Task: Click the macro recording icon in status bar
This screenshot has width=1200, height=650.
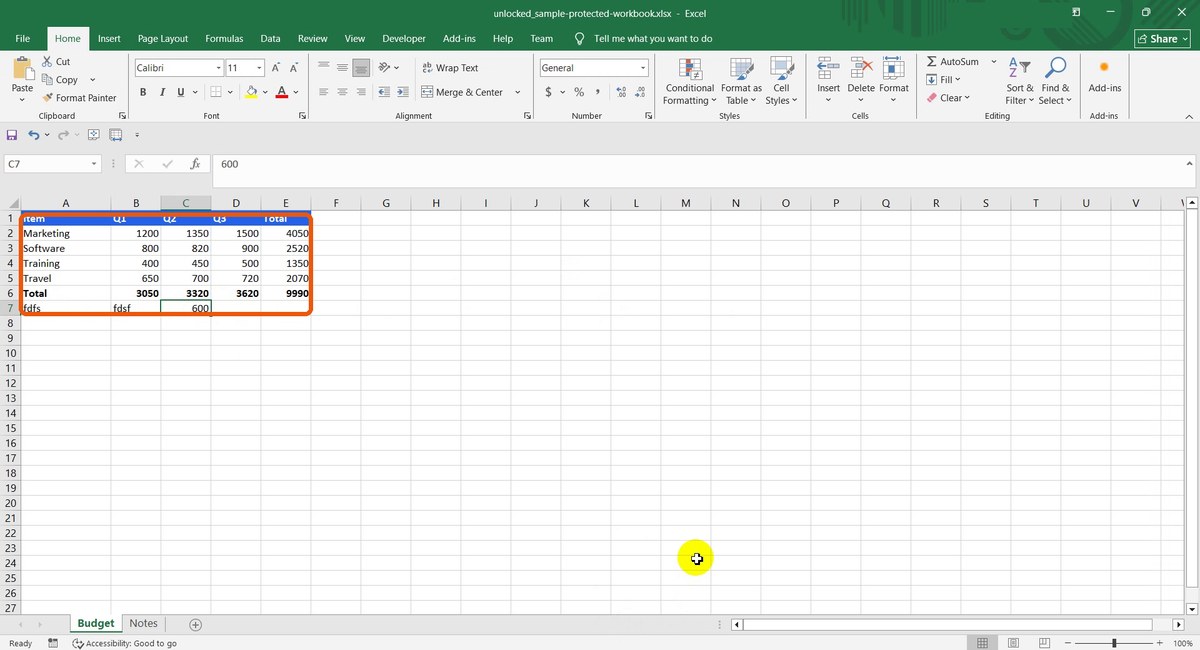Action: [x=53, y=643]
